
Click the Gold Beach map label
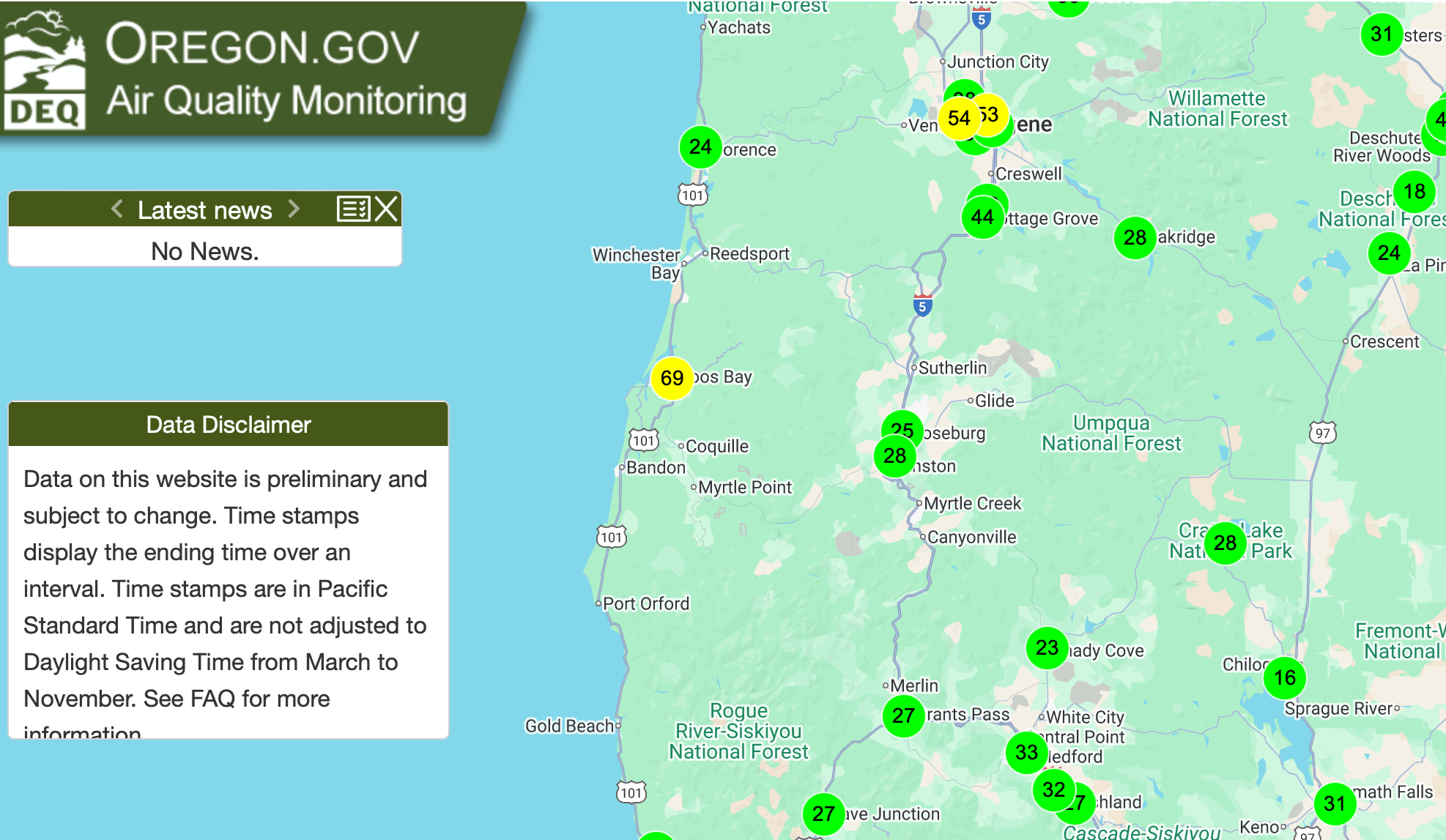point(570,726)
